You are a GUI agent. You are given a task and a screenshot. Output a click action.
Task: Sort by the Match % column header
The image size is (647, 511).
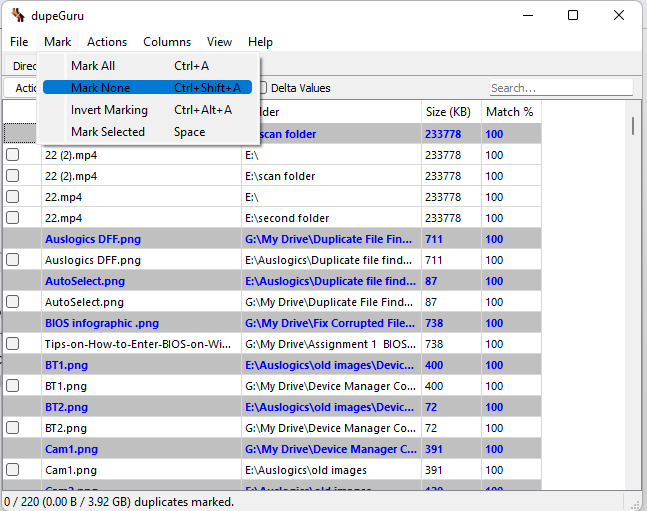(x=510, y=112)
